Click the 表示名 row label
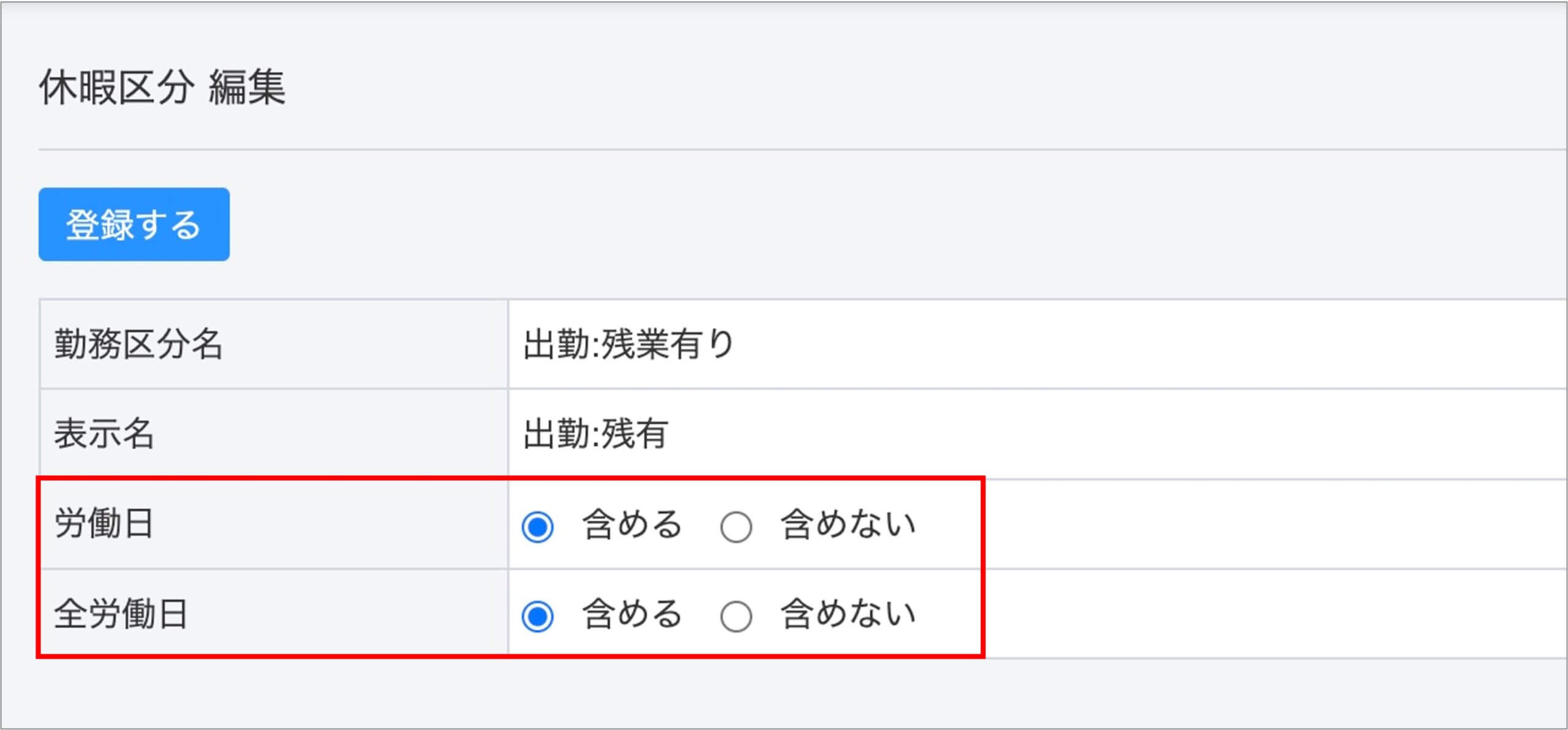The width and height of the screenshot is (1568, 730). (104, 434)
